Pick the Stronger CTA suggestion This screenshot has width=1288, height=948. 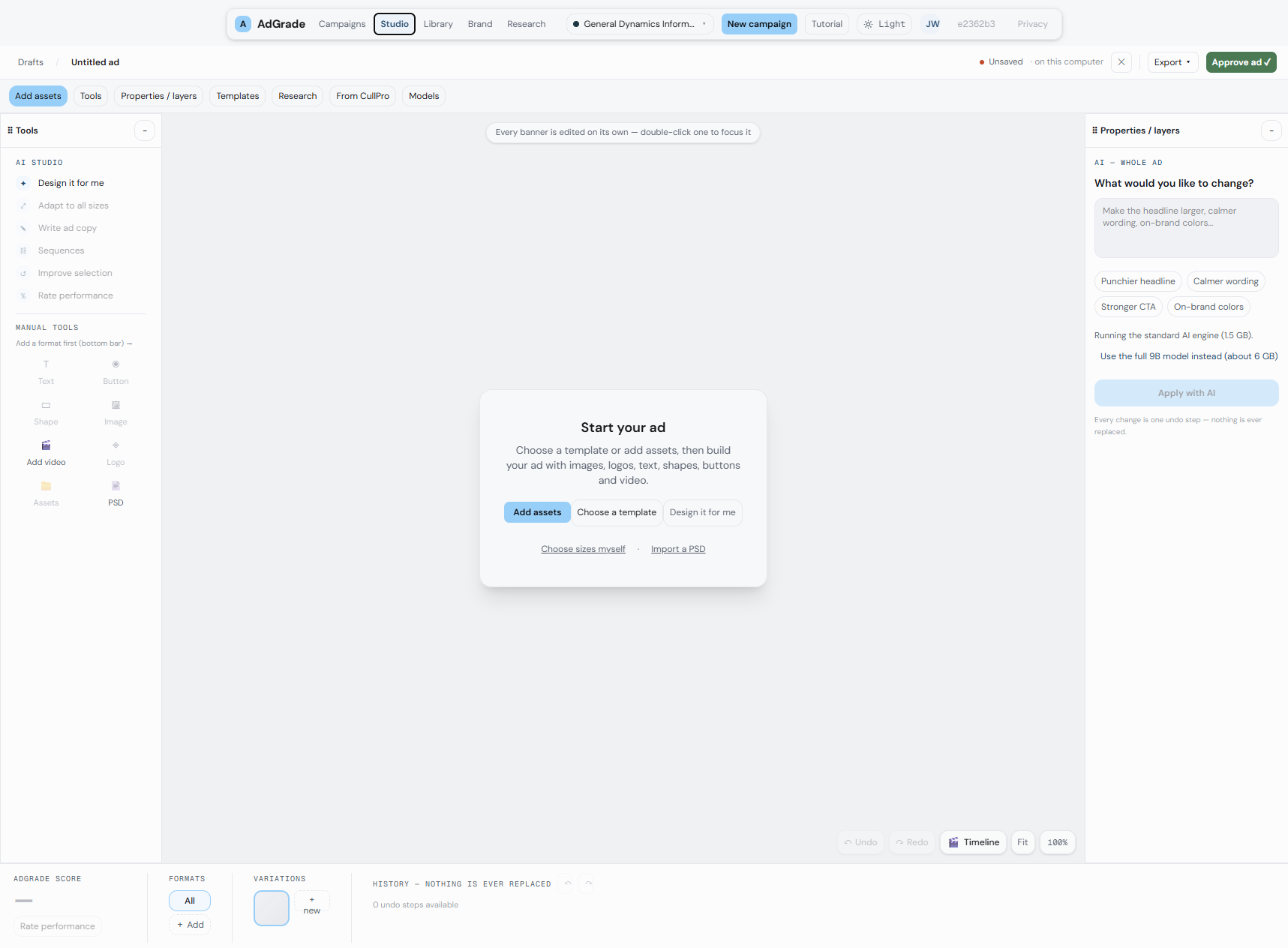click(1128, 307)
